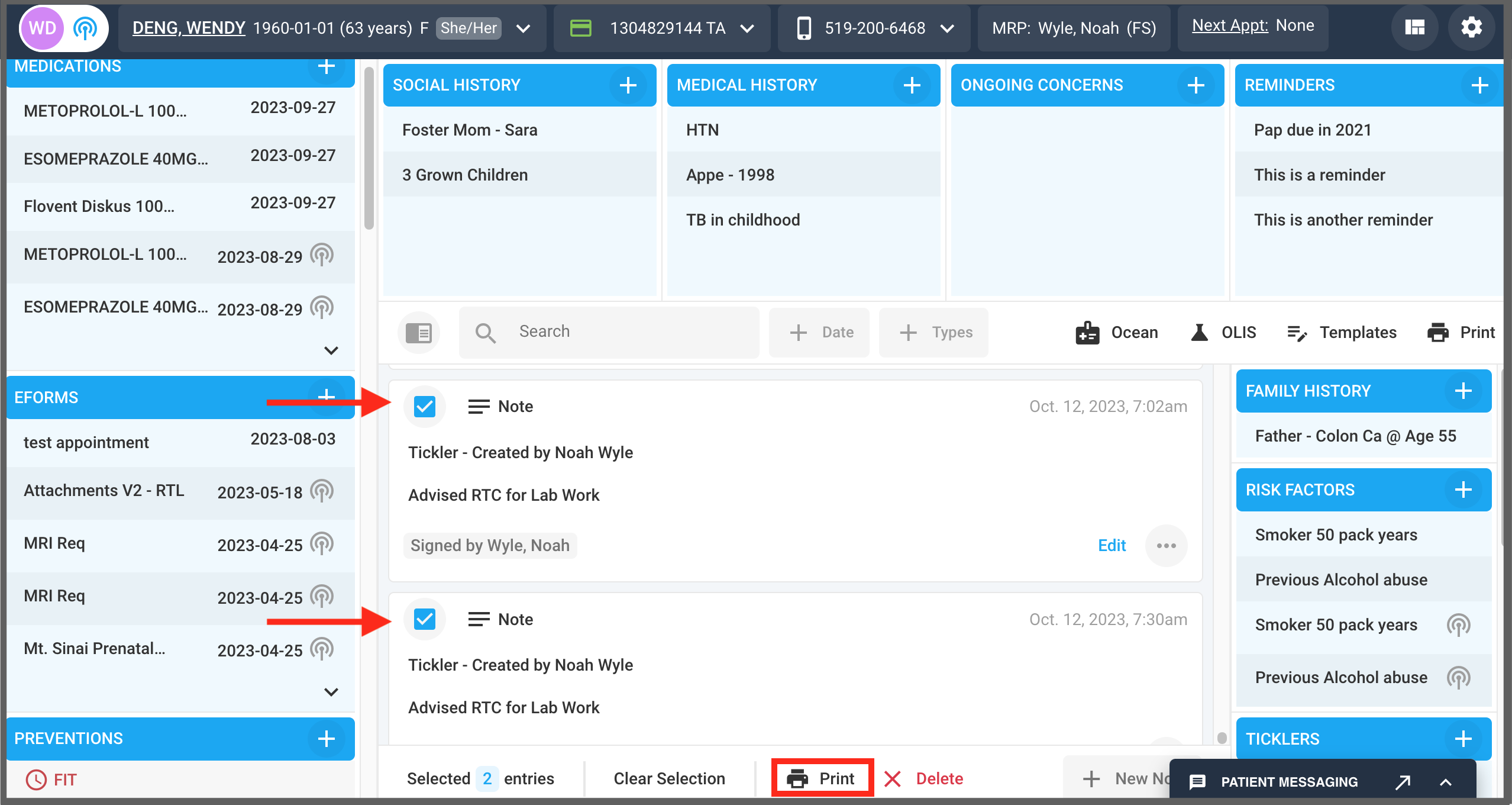The image size is (1512, 805).
Task: Filter notes by Types
Action: pos(933,333)
